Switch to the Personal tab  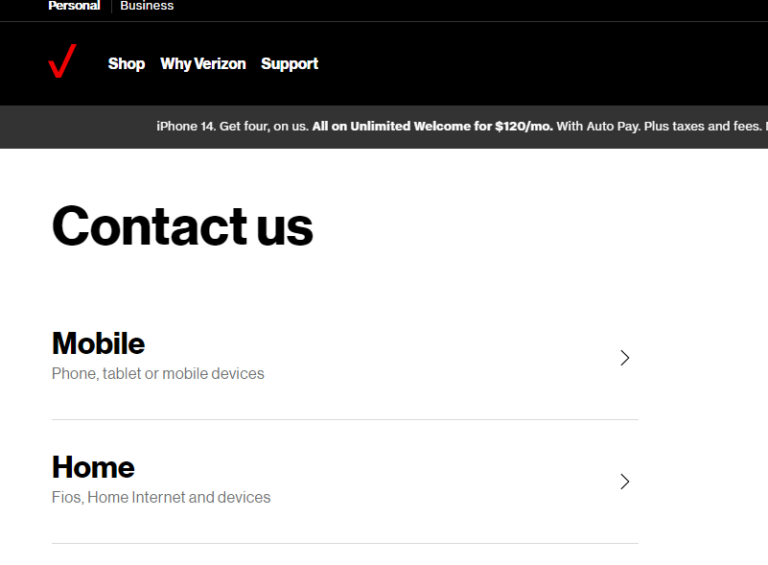click(x=74, y=6)
